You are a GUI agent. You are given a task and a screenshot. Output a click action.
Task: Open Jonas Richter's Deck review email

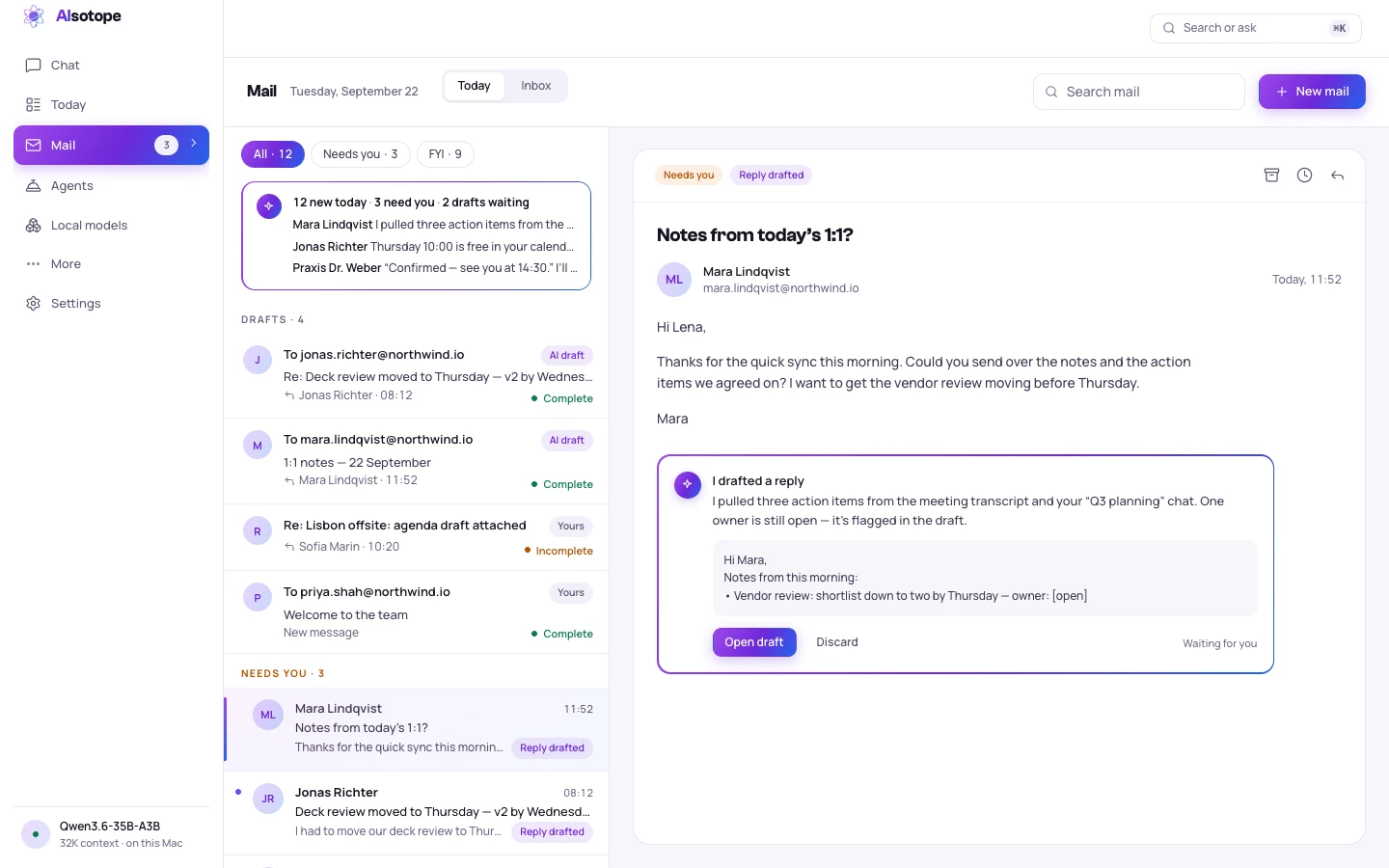click(x=417, y=812)
